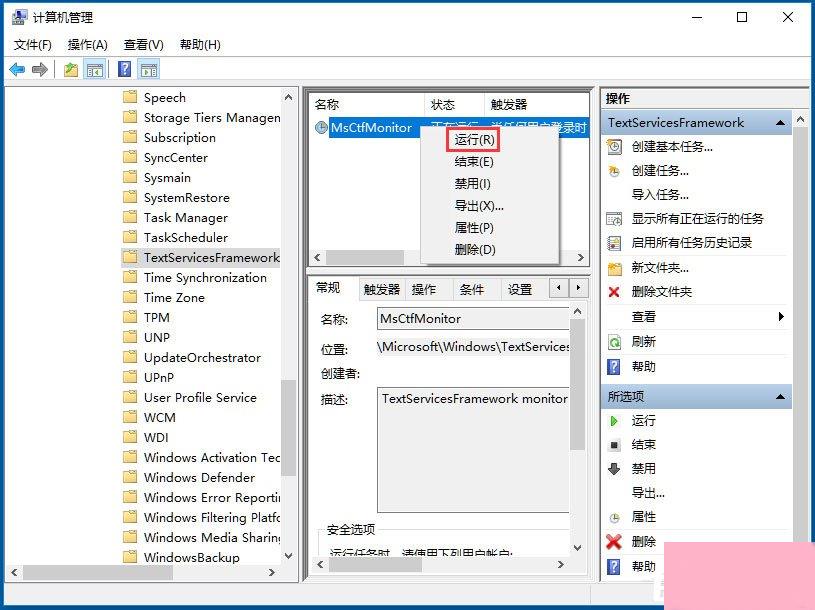Click tree pane scroll up arrow
Screen dimensions: 815x610
point(288,97)
